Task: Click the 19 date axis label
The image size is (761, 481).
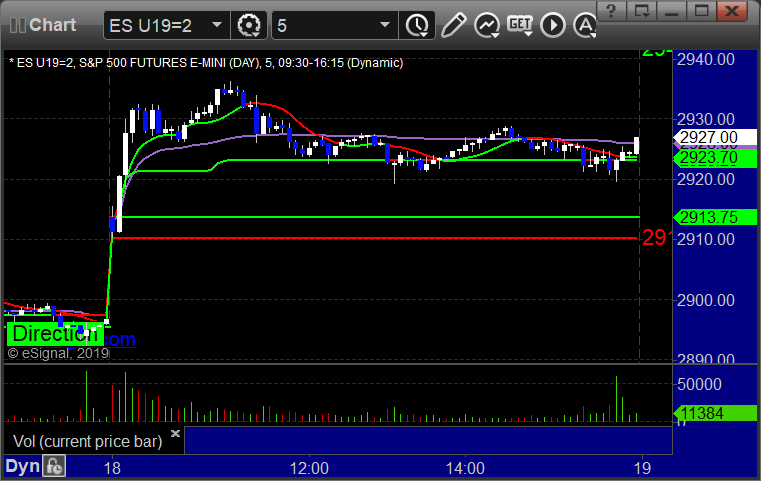Action: coord(642,468)
